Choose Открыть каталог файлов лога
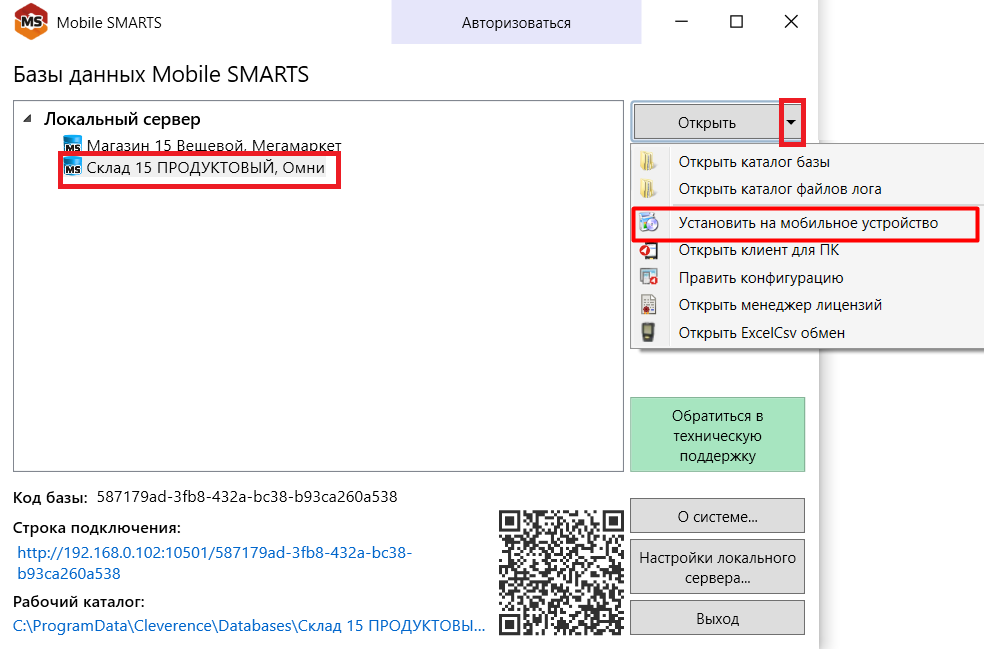The width and height of the screenshot is (984, 649). click(x=807, y=189)
